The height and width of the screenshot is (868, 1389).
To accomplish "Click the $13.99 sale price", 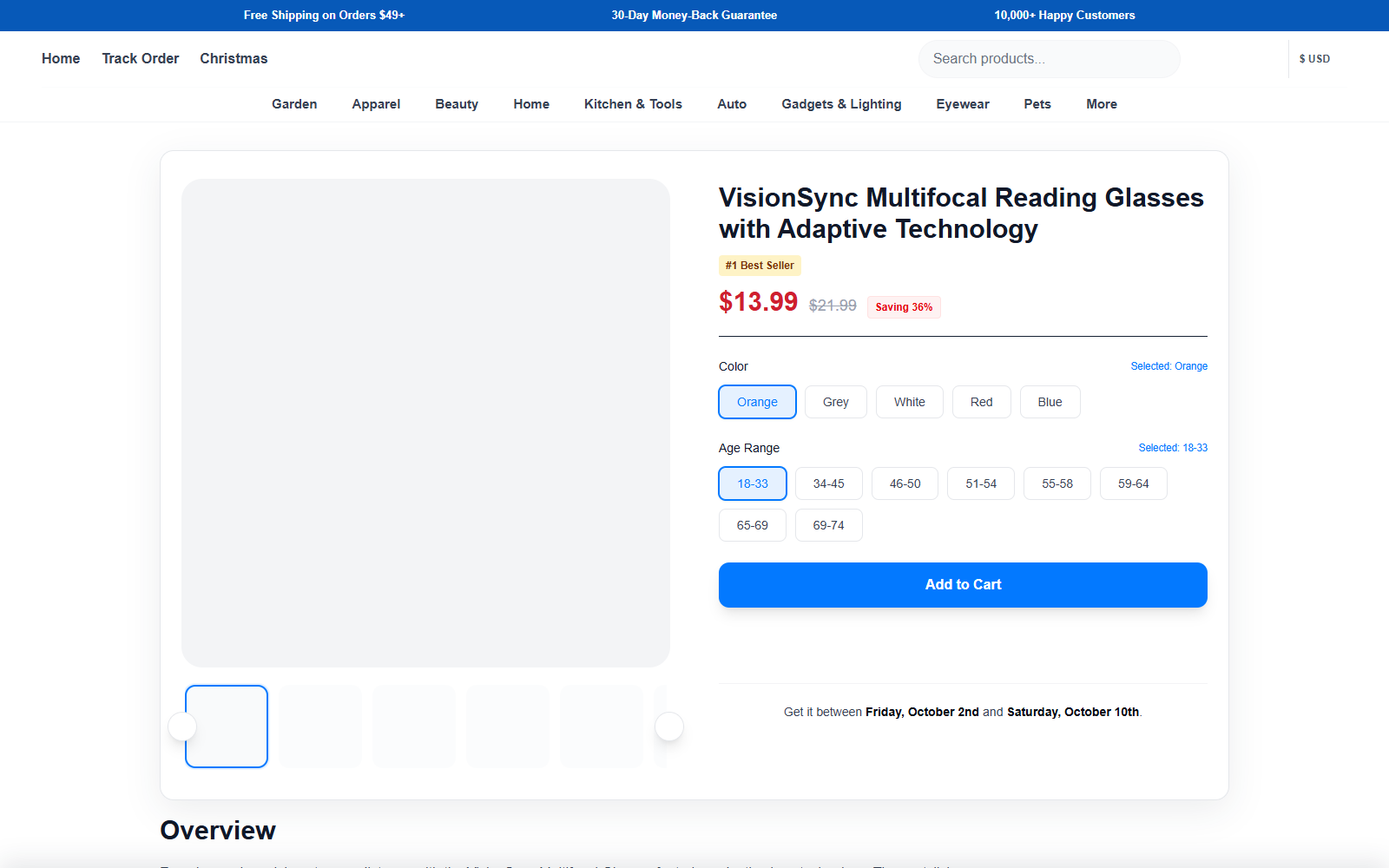I will [x=758, y=301].
